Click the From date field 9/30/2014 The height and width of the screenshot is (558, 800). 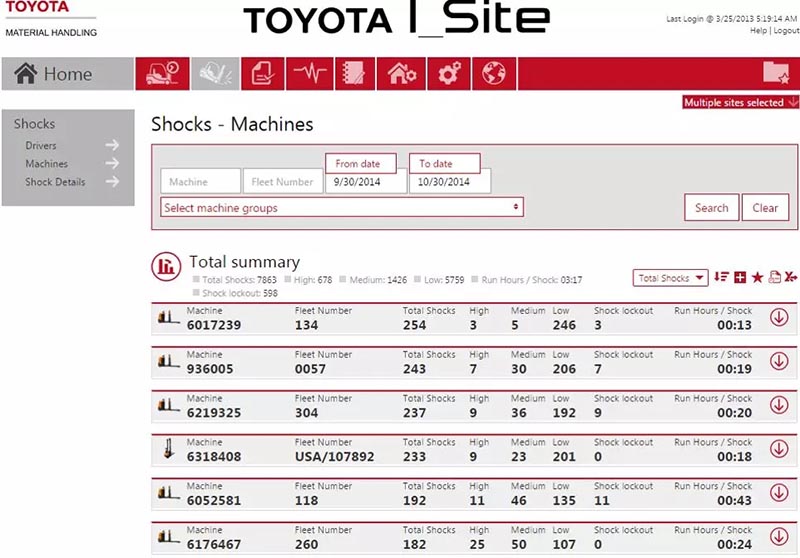(x=366, y=182)
